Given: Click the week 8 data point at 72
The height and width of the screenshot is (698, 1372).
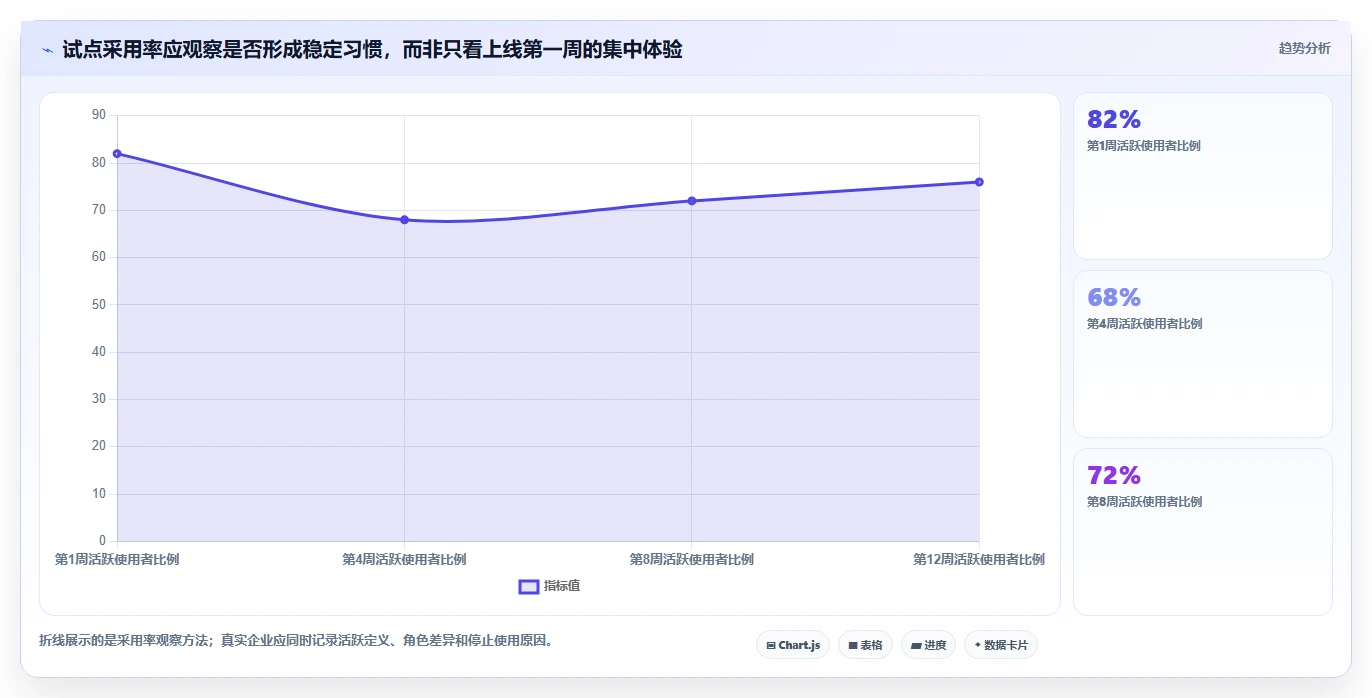Looking at the screenshot, I should tap(691, 201).
